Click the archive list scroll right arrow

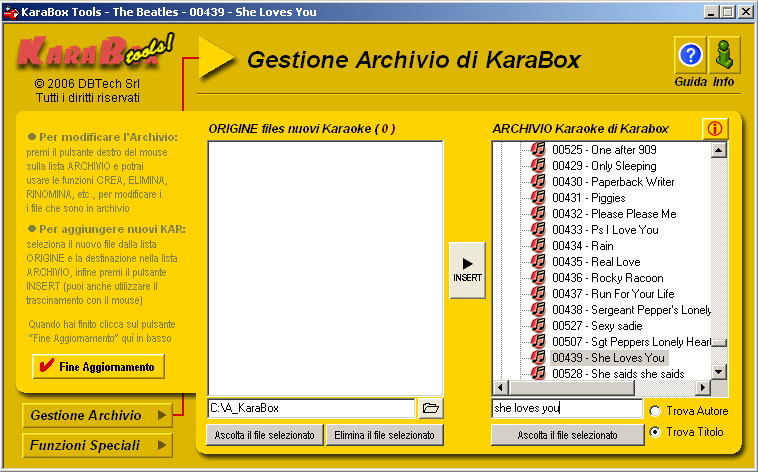point(703,387)
